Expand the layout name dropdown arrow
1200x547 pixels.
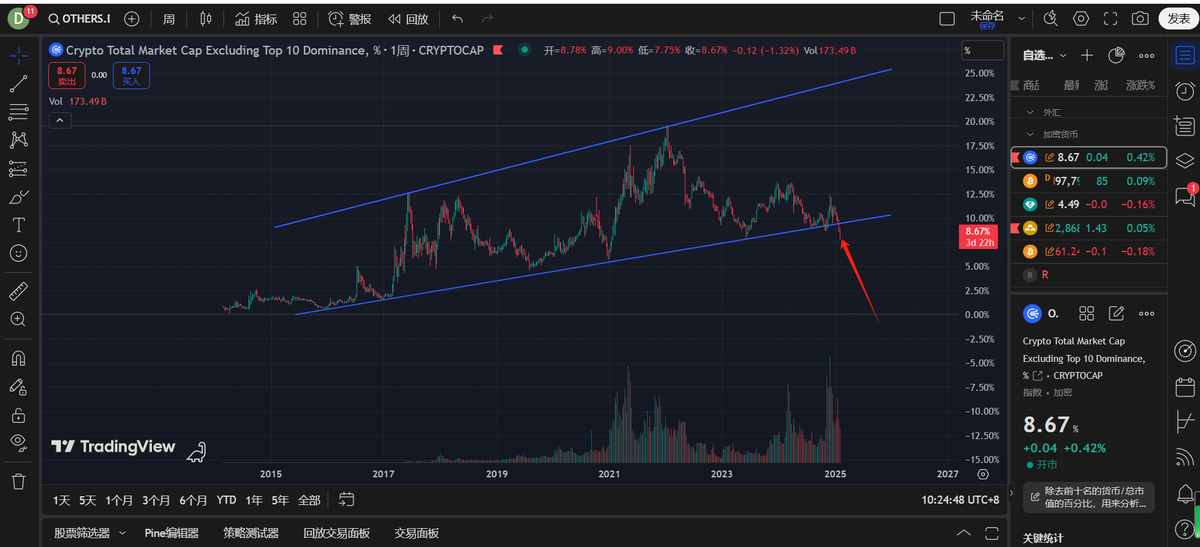(x=1021, y=19)
